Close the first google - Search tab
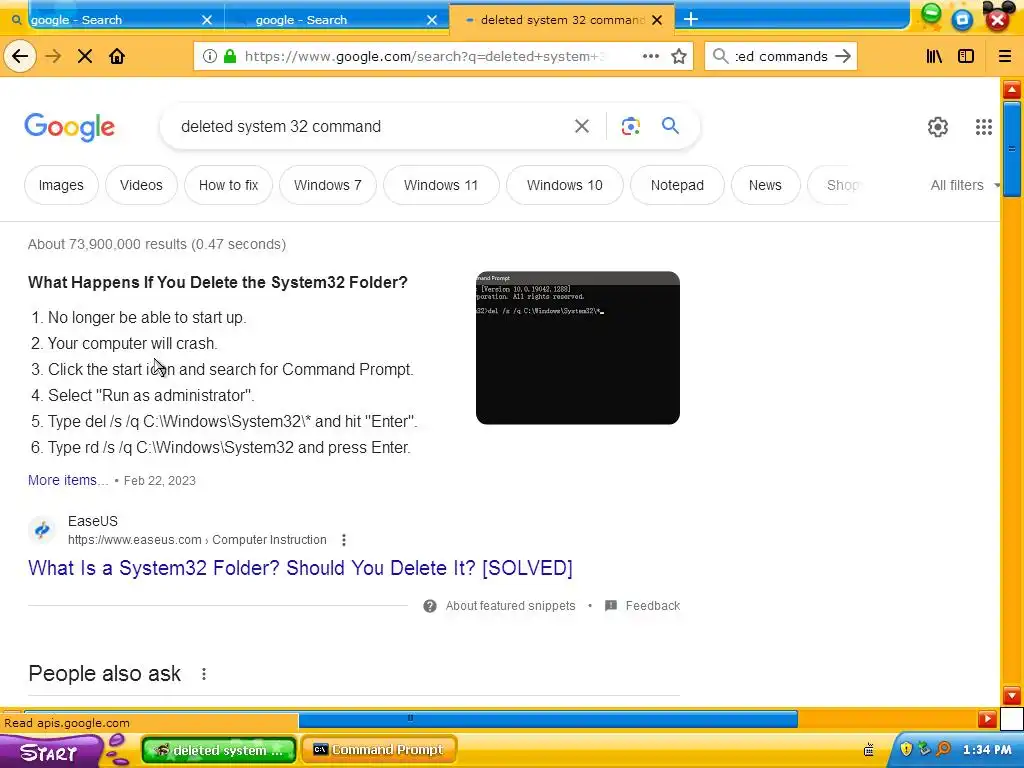The width and height of the screenshot is (1024, 768). (207, 20)
